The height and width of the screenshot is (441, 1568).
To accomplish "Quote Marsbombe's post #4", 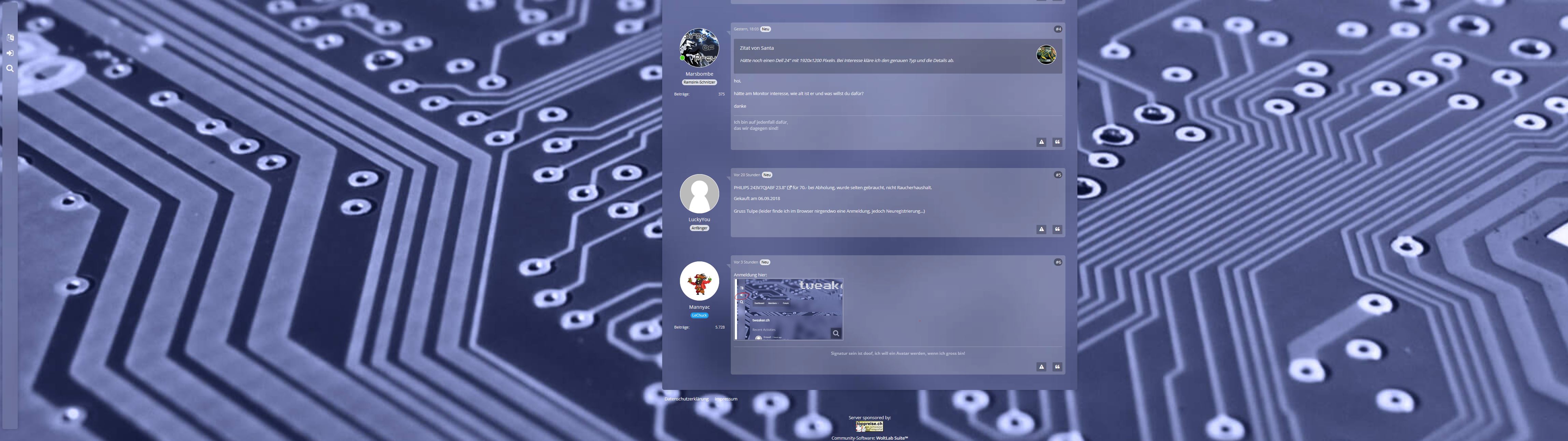I will pyautogui.click(x=1057, y=142).
